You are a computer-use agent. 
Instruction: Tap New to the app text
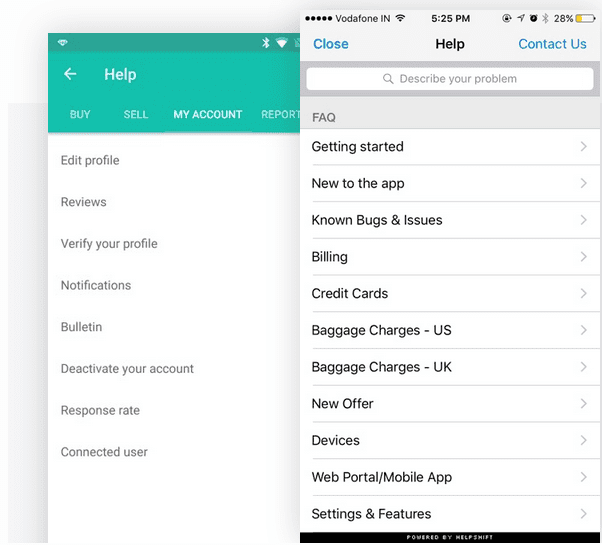click(x=358, y=183)
